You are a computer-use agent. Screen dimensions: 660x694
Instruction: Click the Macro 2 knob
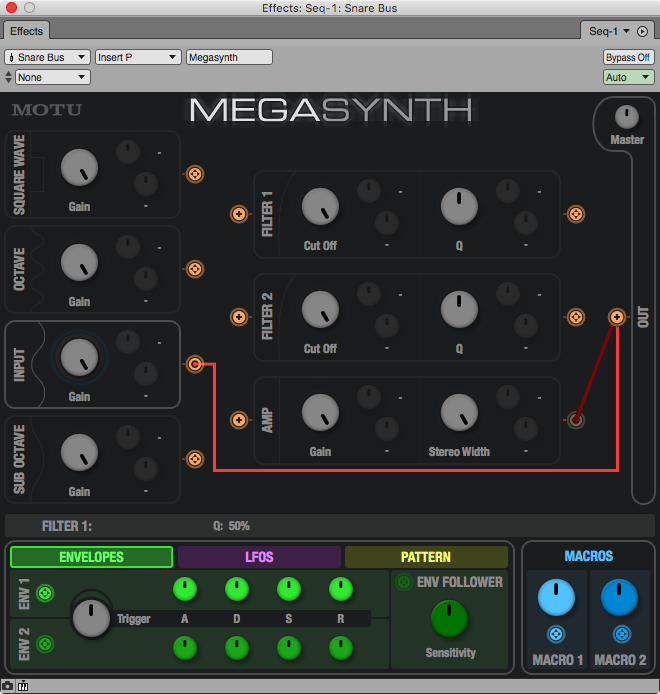coord(619,597)
